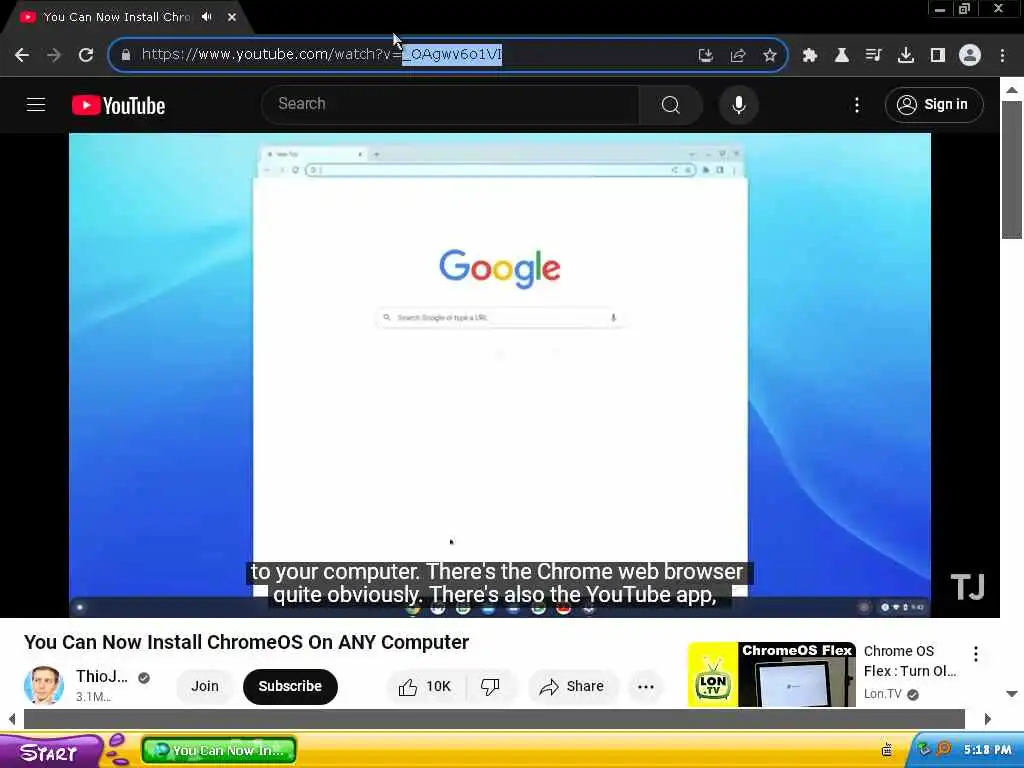Click the Share button

[572, 686]
